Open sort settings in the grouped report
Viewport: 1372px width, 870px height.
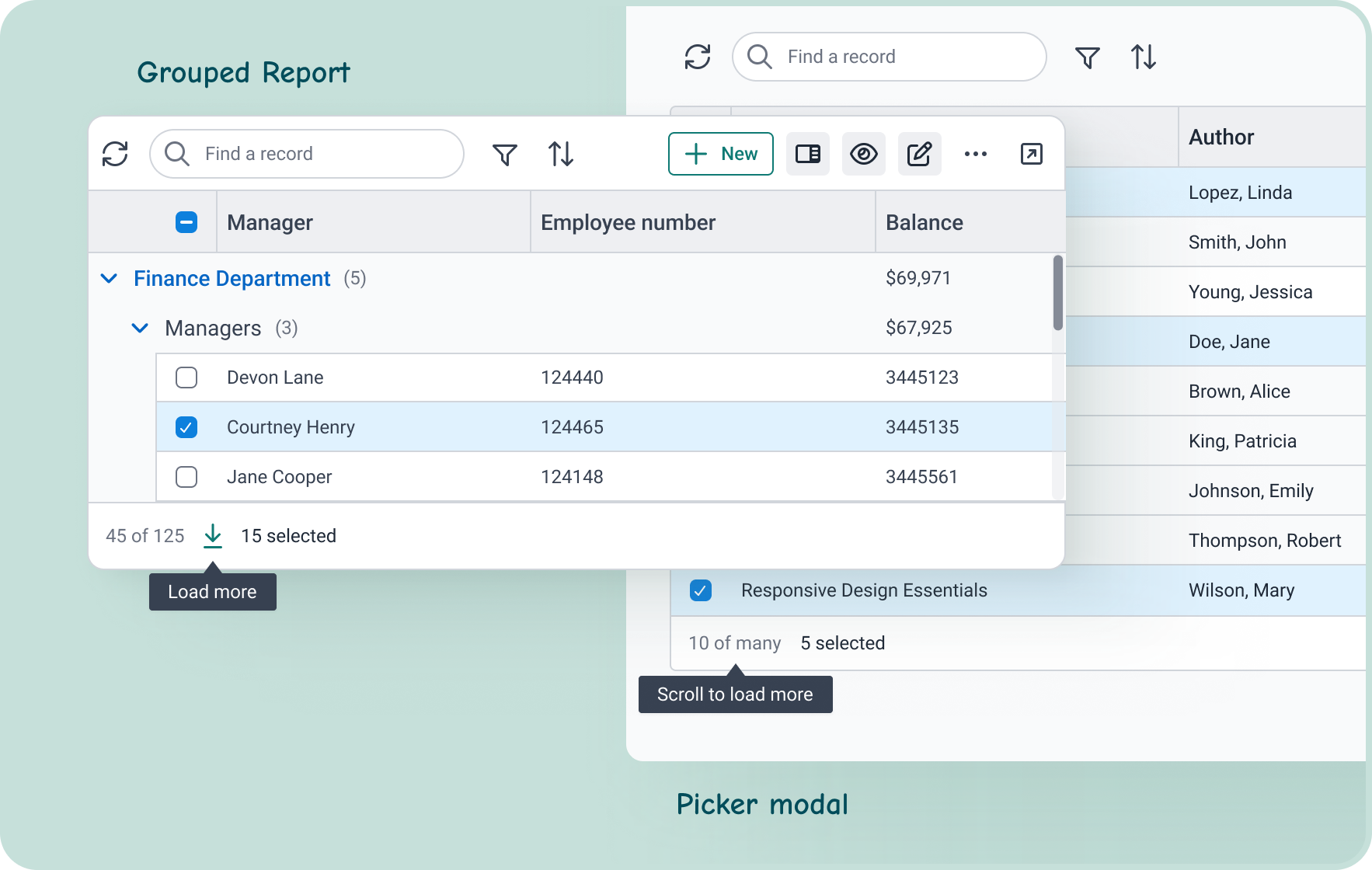click(x=561, y=154)
